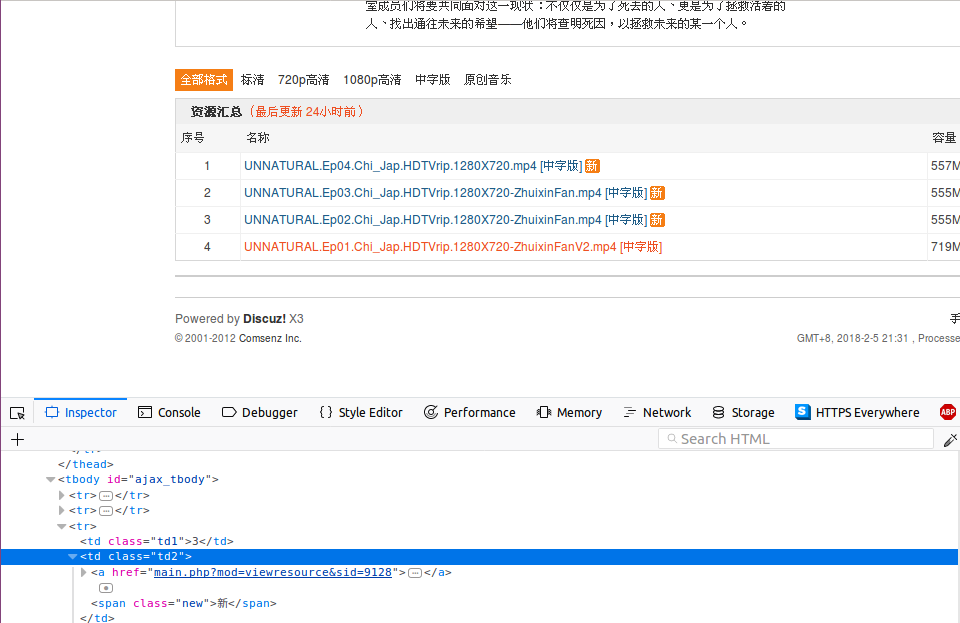Click the 最后更新 24小时前 notice

(306, 111)
